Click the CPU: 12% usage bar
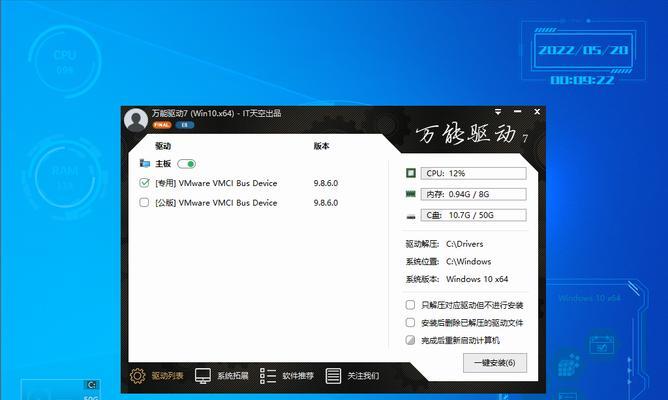This screenshot has height=400, width=668. (473, 173)
